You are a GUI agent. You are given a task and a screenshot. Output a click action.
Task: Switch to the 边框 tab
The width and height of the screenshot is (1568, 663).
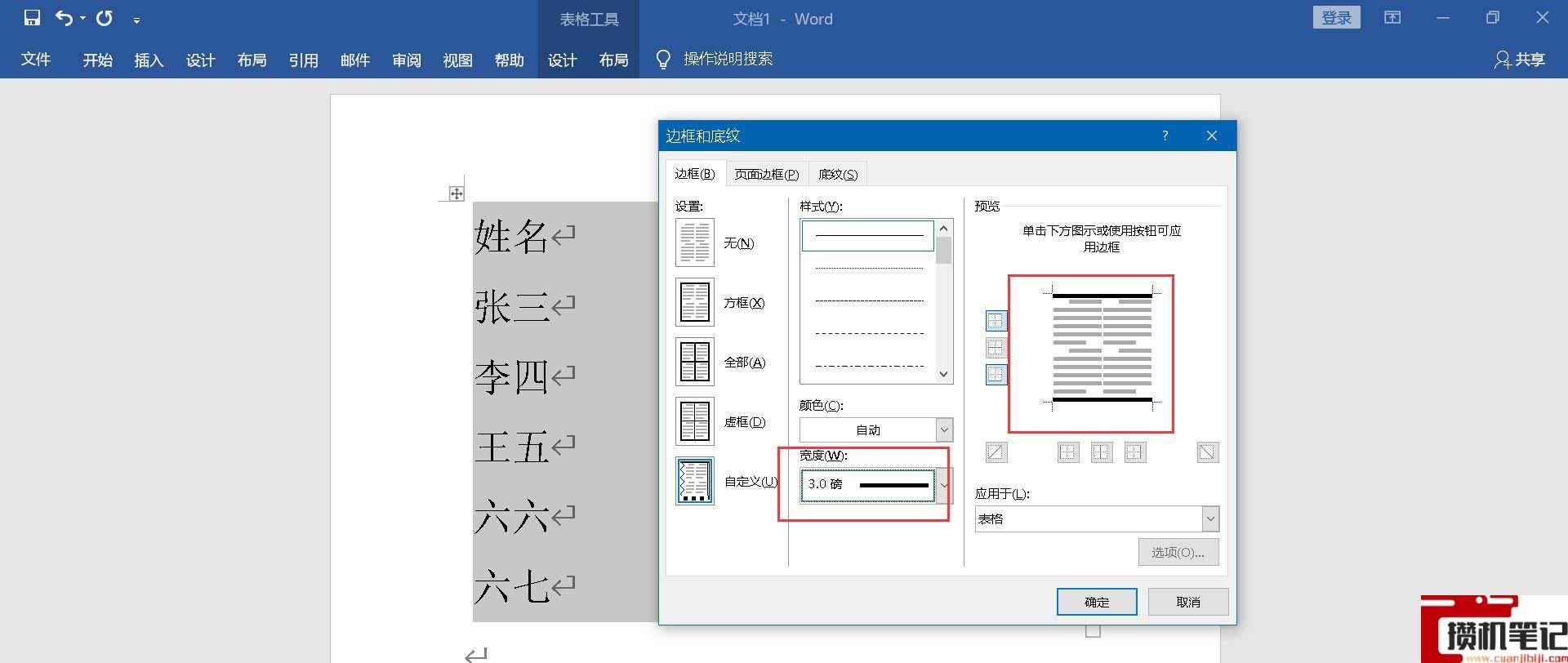tap(695, 174)
